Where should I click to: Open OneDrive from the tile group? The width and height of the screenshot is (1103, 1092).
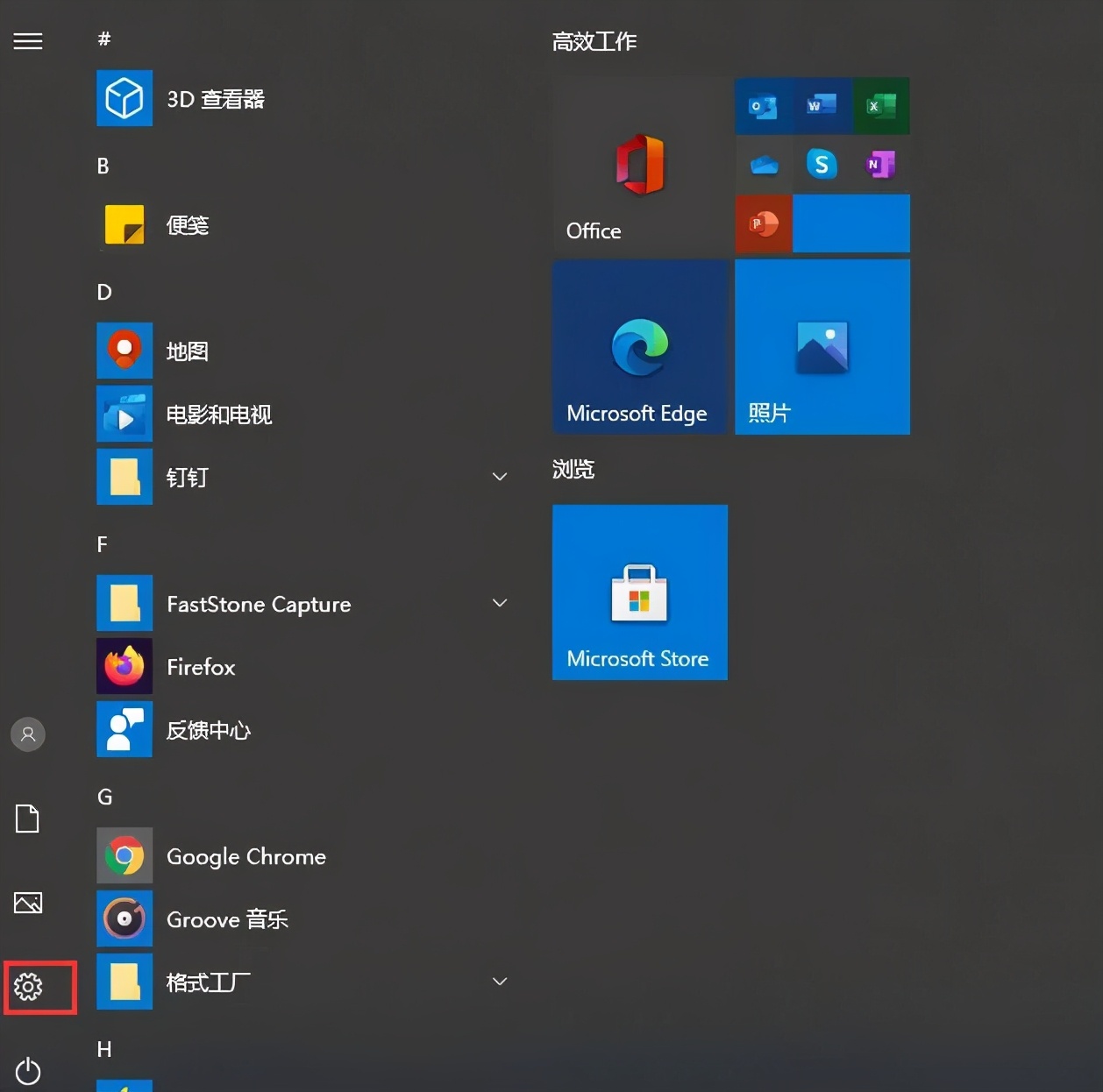[762, 164]
